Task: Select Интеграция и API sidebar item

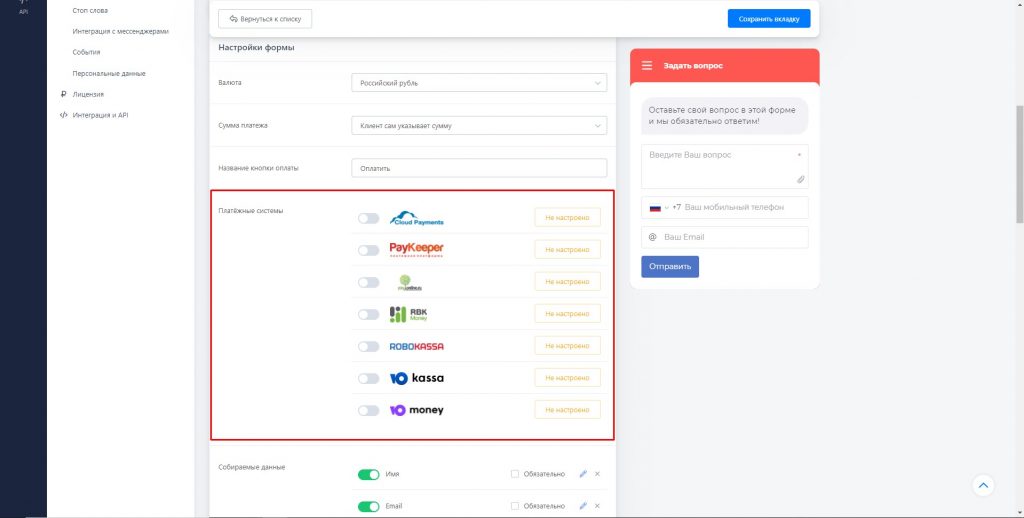Action: click(100, 115)
